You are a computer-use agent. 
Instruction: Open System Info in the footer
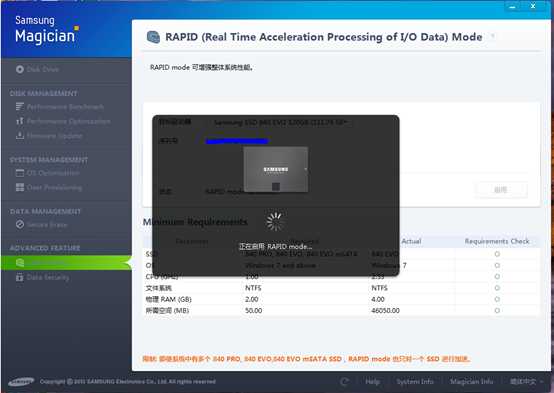tap(415, 381)
